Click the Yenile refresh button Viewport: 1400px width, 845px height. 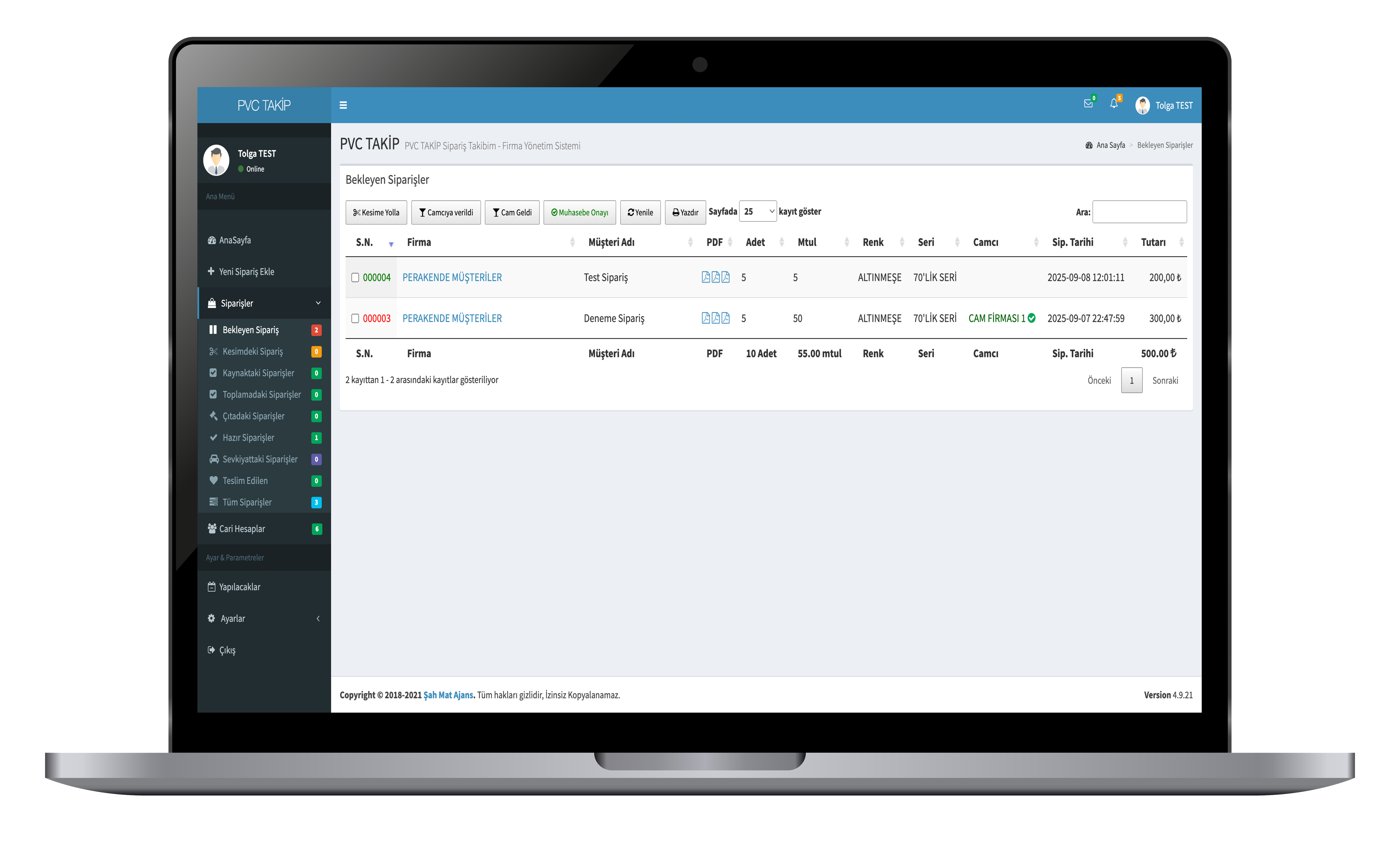(x=640, y=213)
